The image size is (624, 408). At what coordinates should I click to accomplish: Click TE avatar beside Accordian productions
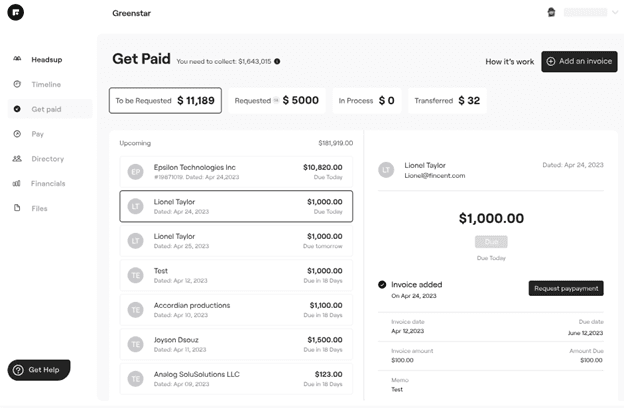pyautogui.click(x=135, y=310)
